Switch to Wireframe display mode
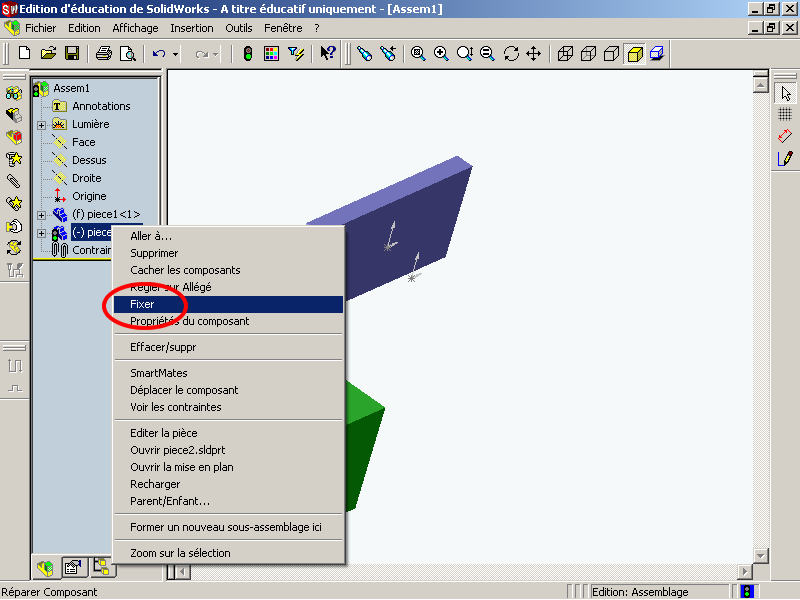Image resolution: width=800 pixels, height=600 pixels. [565, 53]
